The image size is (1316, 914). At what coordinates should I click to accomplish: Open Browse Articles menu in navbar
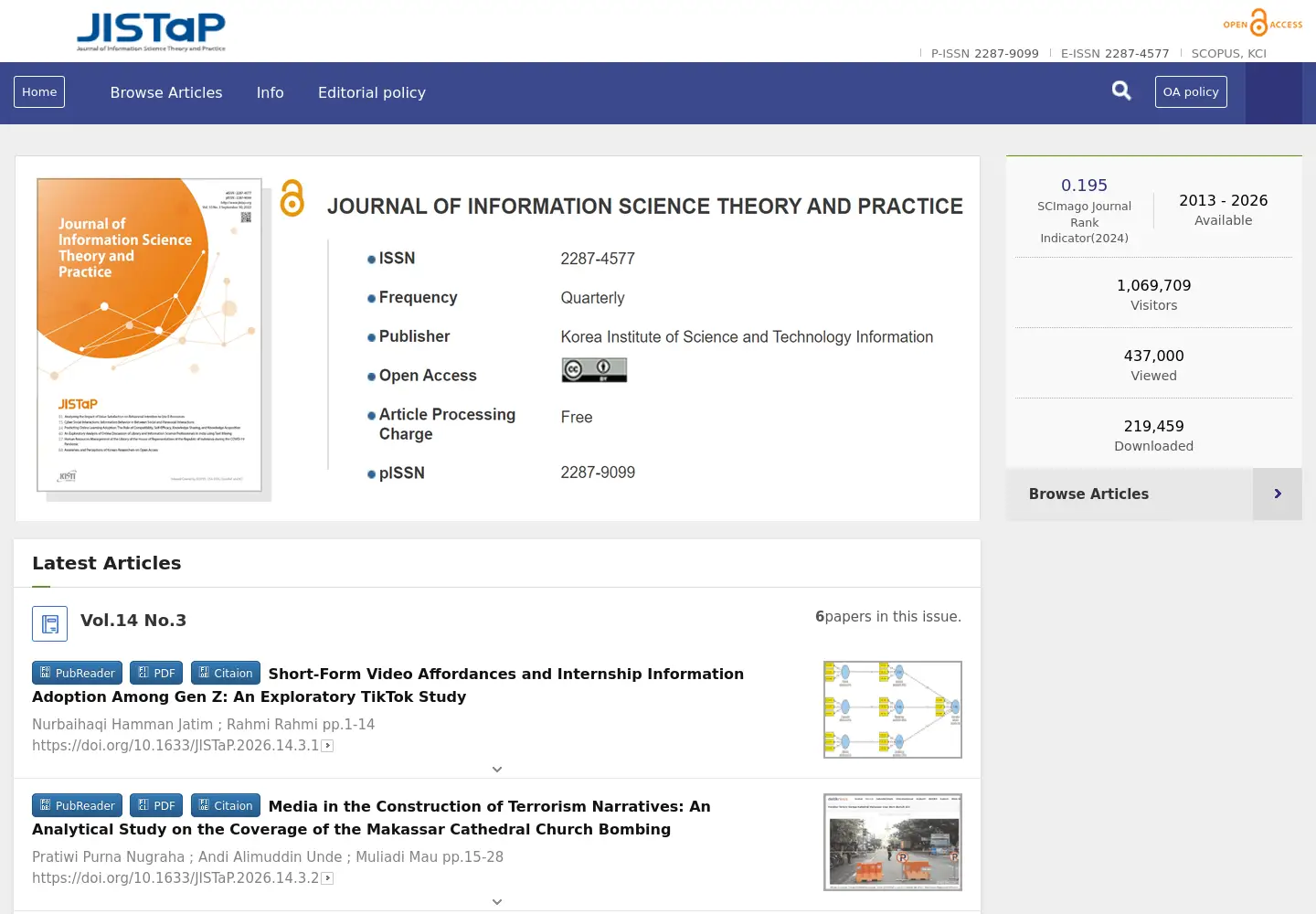tap(166, 92)
